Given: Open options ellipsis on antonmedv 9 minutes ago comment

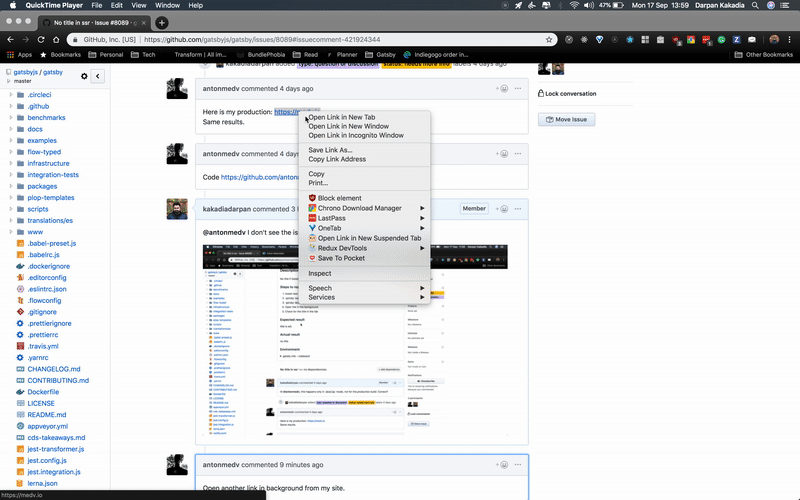Looking at the screenshot, I should [518, 465].
